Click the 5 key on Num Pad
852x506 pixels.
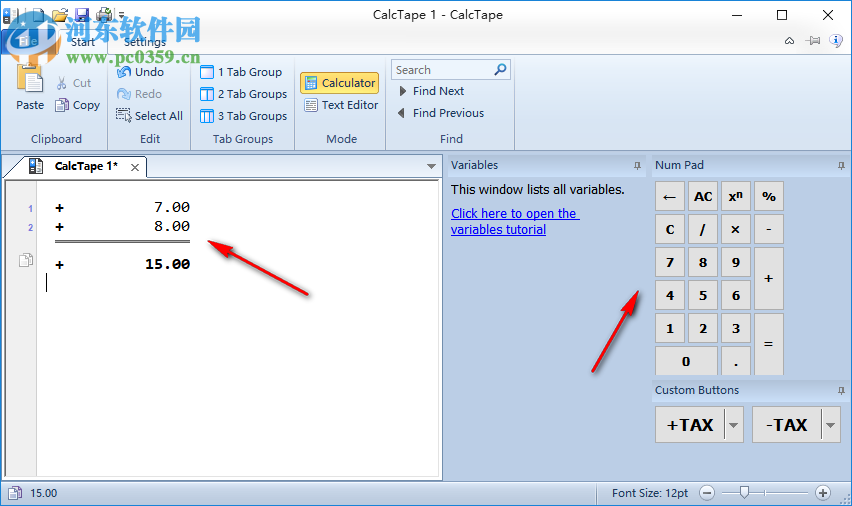click(x=703, y=295)
